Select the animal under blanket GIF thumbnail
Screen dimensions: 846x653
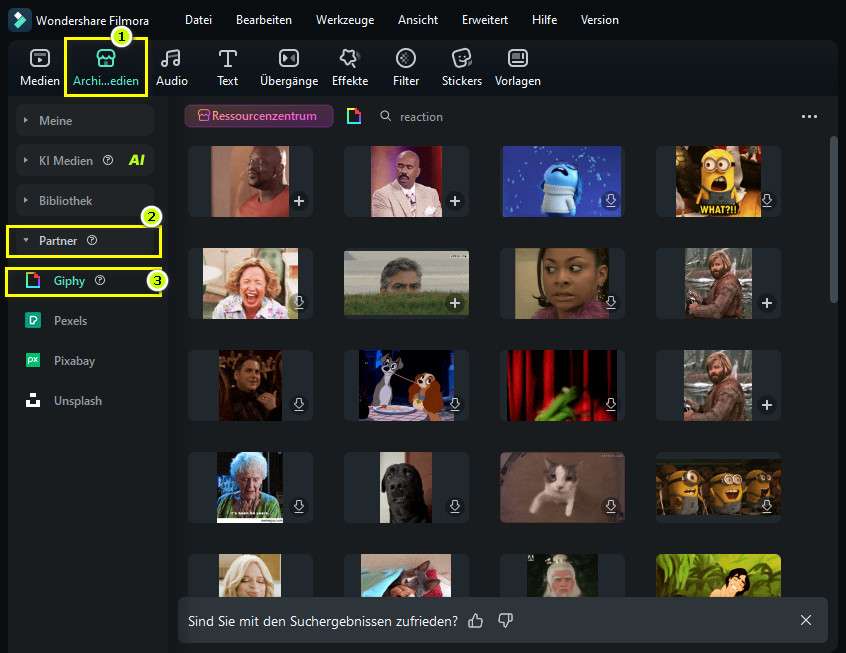pyautogui.click(x=406, y=575)
